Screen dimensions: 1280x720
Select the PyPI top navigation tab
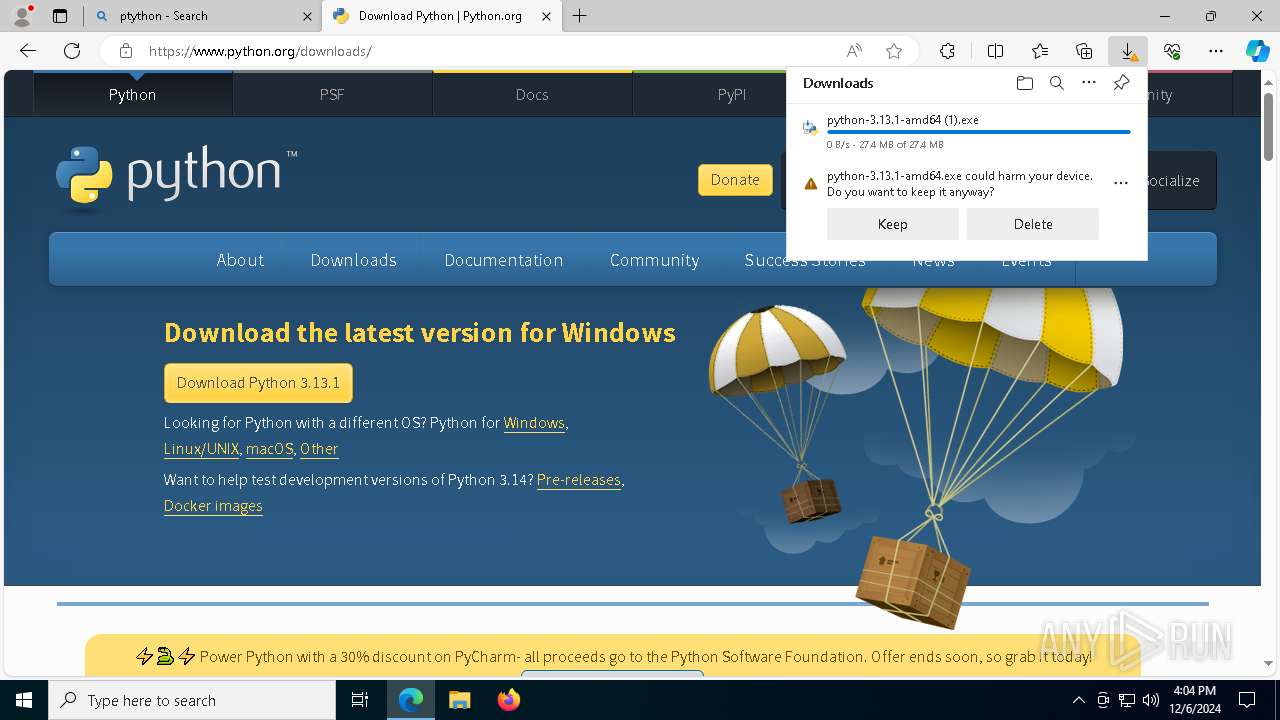pyautogui.click(x=732, y=94)
